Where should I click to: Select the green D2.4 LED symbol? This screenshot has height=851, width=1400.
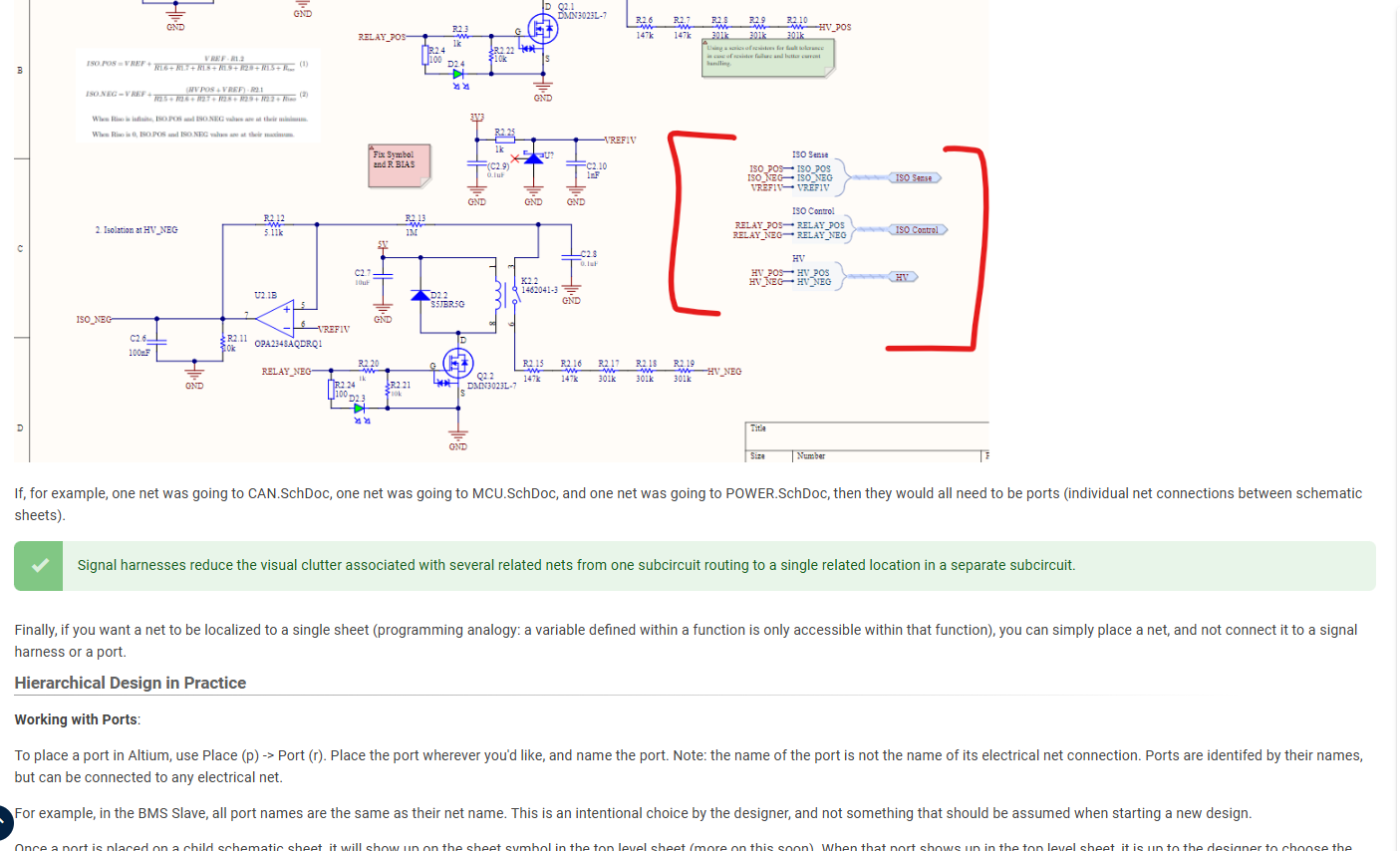coord(457,74)
